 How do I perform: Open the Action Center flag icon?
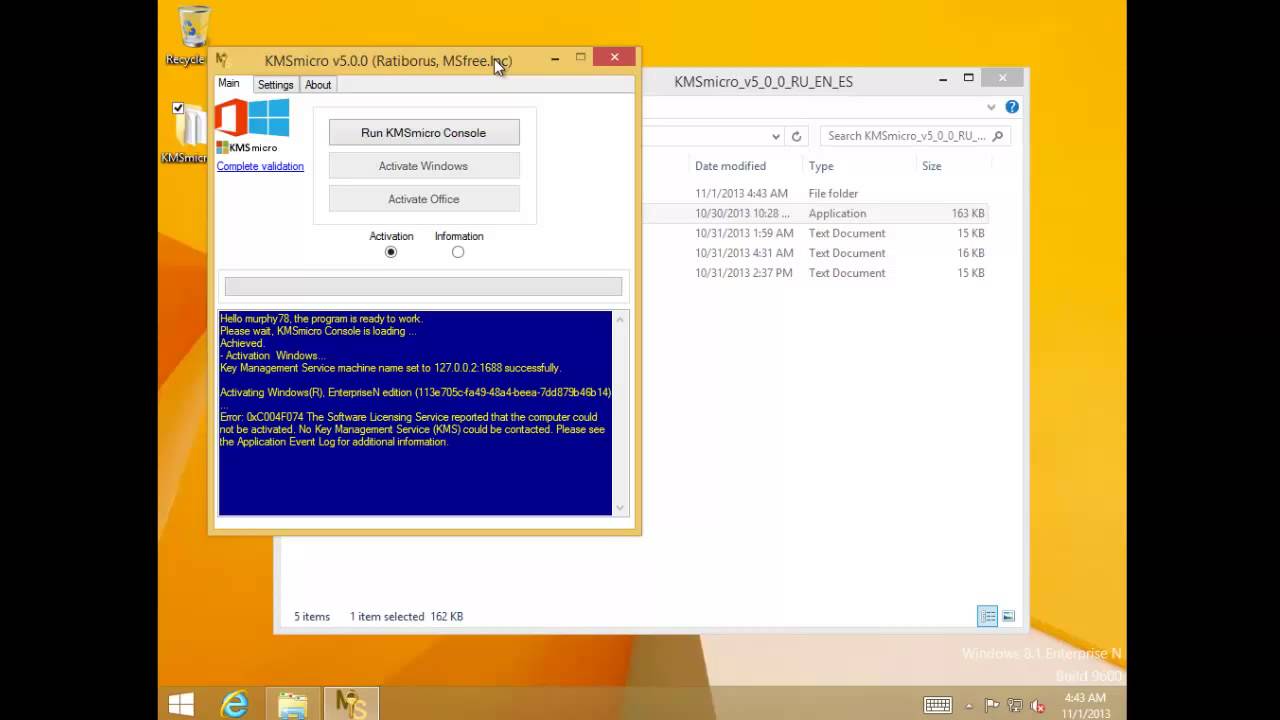click(x=993, y=705)
